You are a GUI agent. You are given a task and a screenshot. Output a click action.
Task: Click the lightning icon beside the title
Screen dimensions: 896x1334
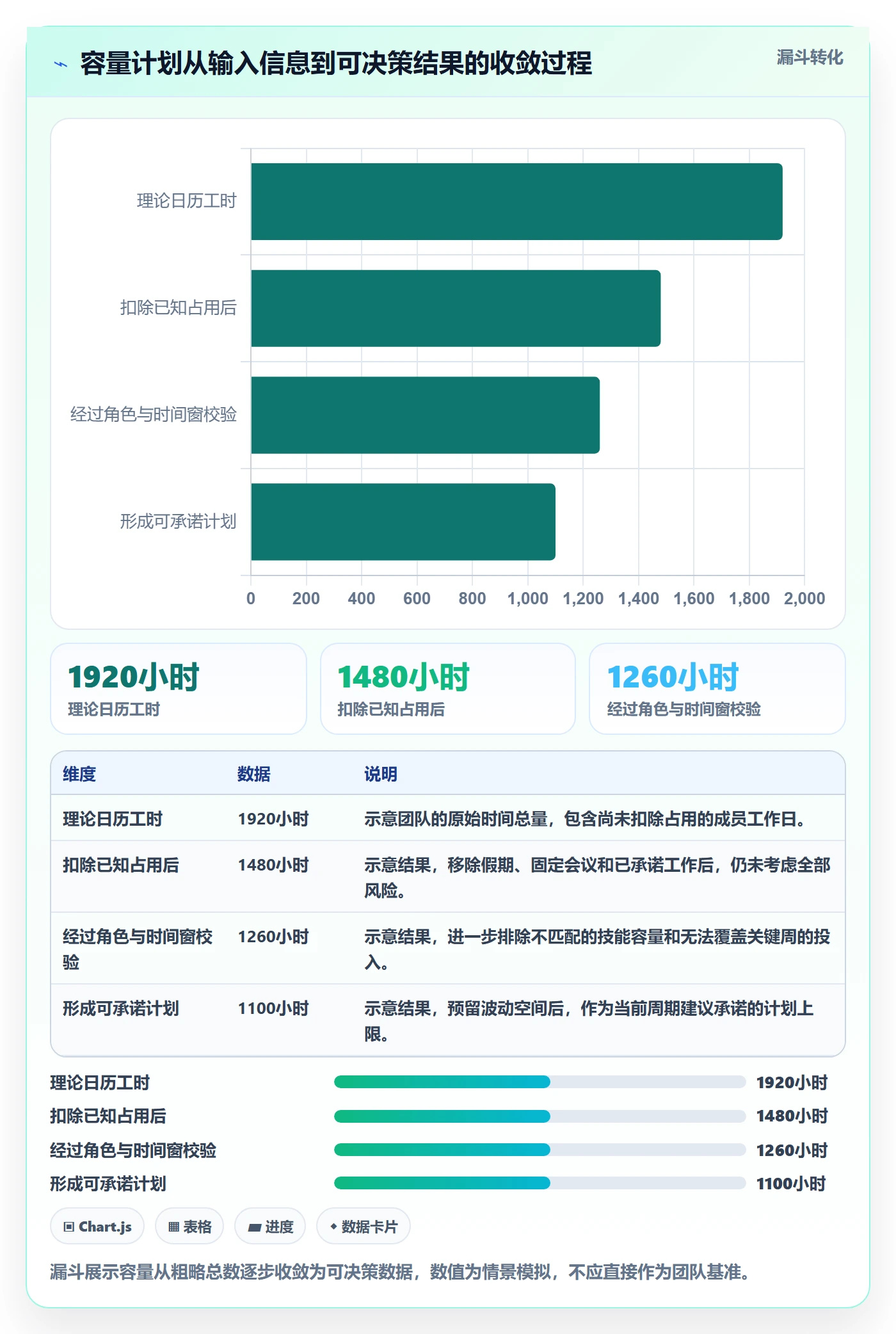pyautogui.click(x=61, y=64)
